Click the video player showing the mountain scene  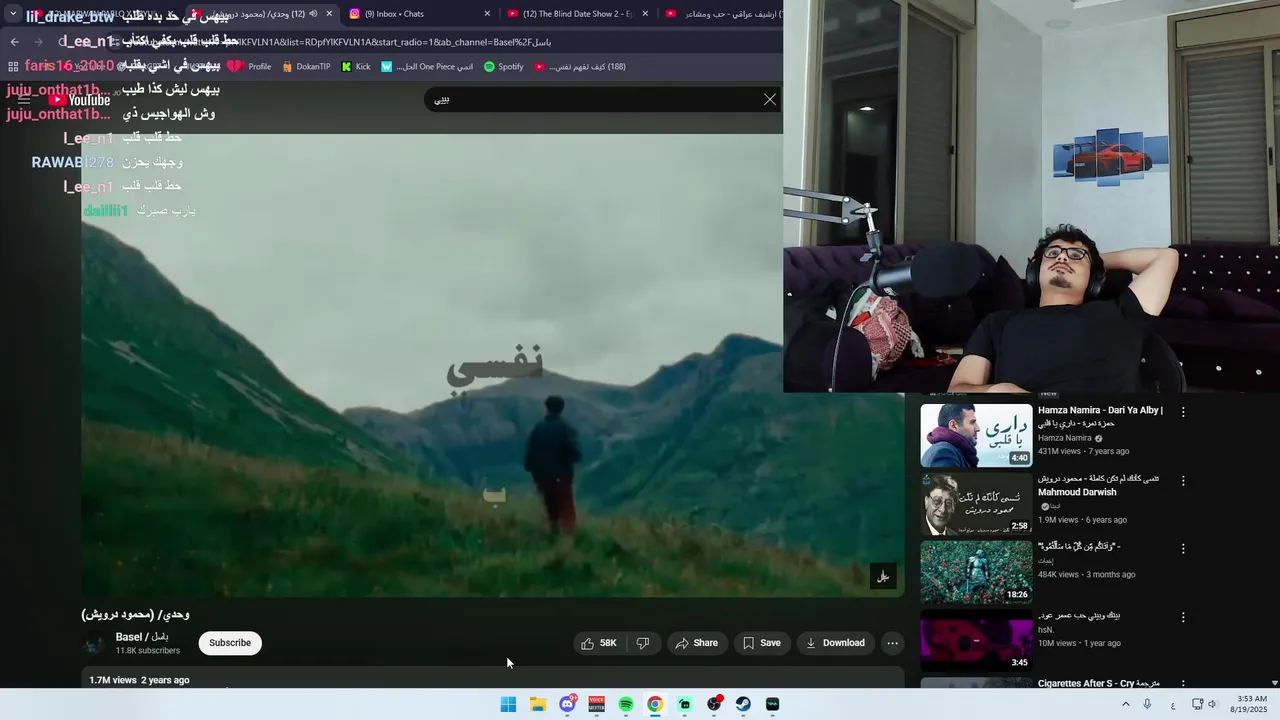tap(493, 365)
